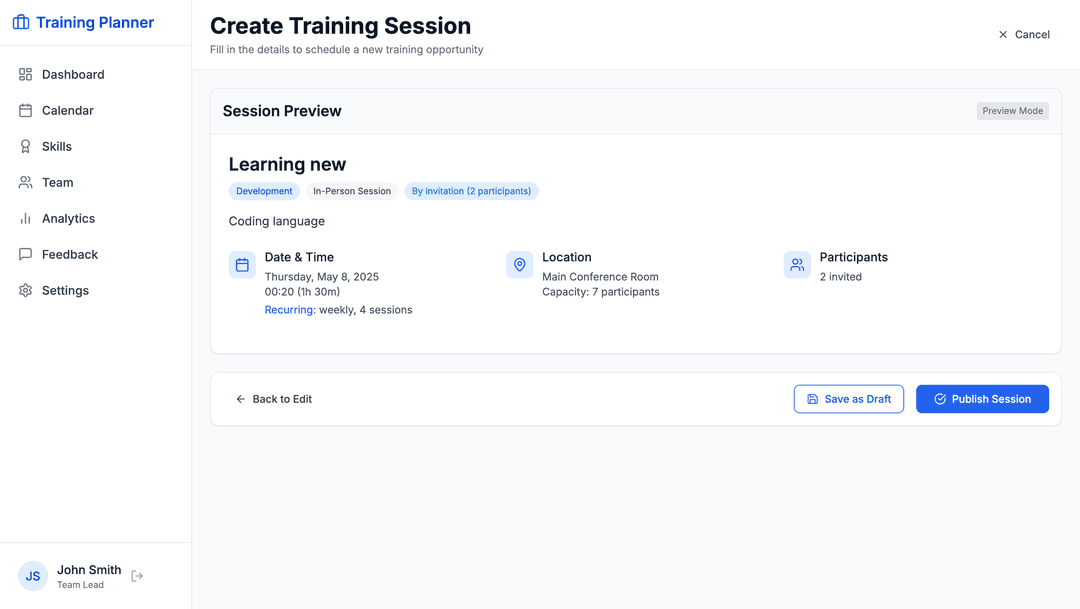Publish the training session
The image size is (1080, 609).
[982, 398]
